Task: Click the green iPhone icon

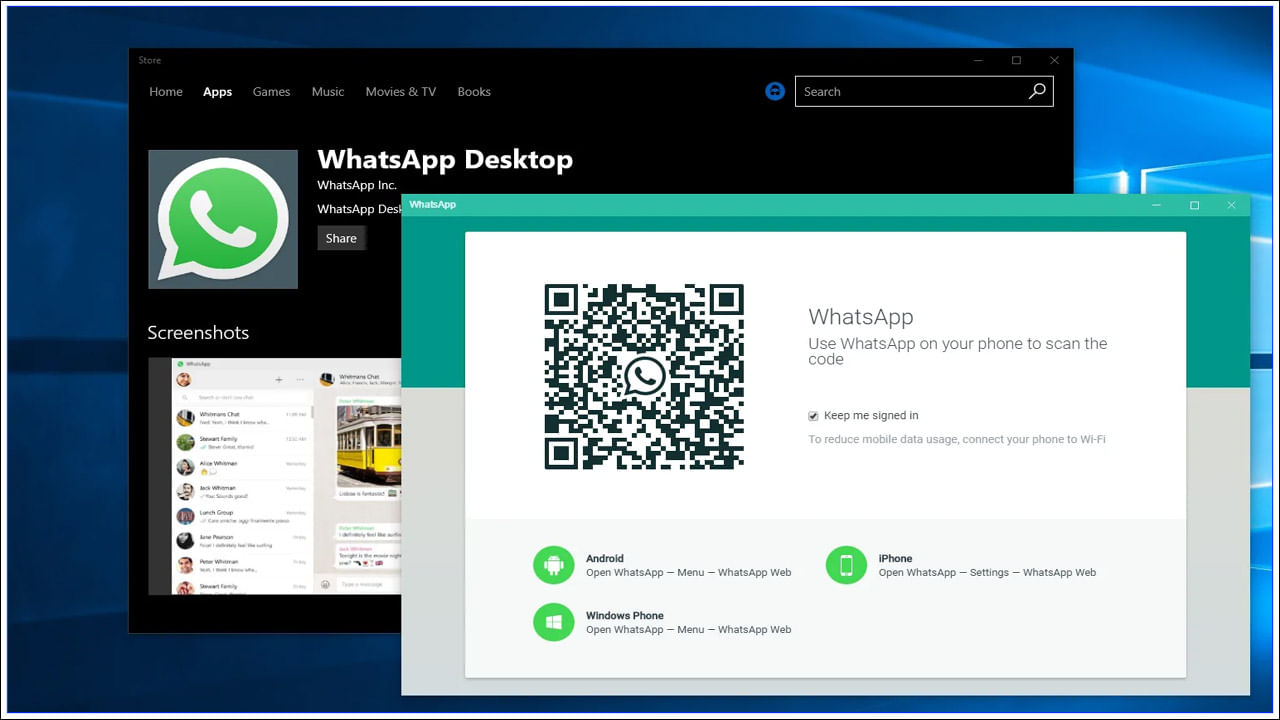Action: pyautogui.click(x=846, y=566)
